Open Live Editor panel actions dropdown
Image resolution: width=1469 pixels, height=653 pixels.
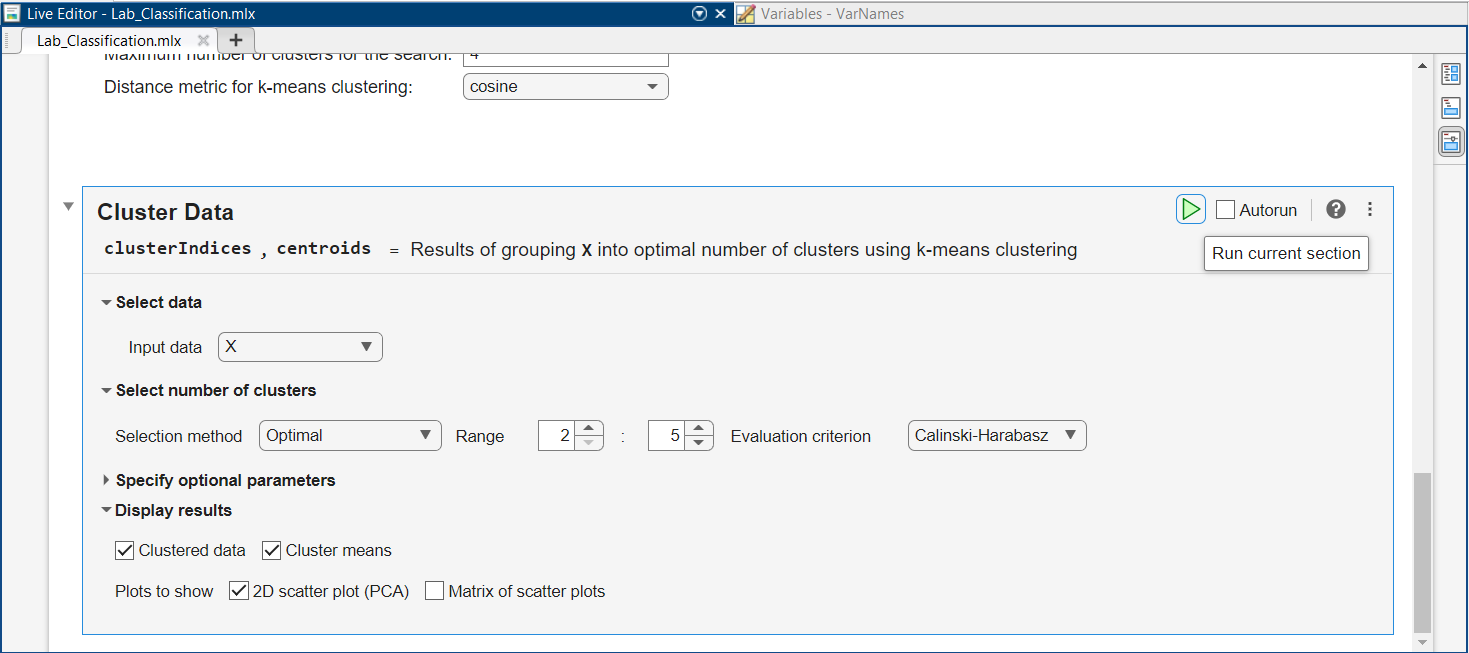point(699,14)
